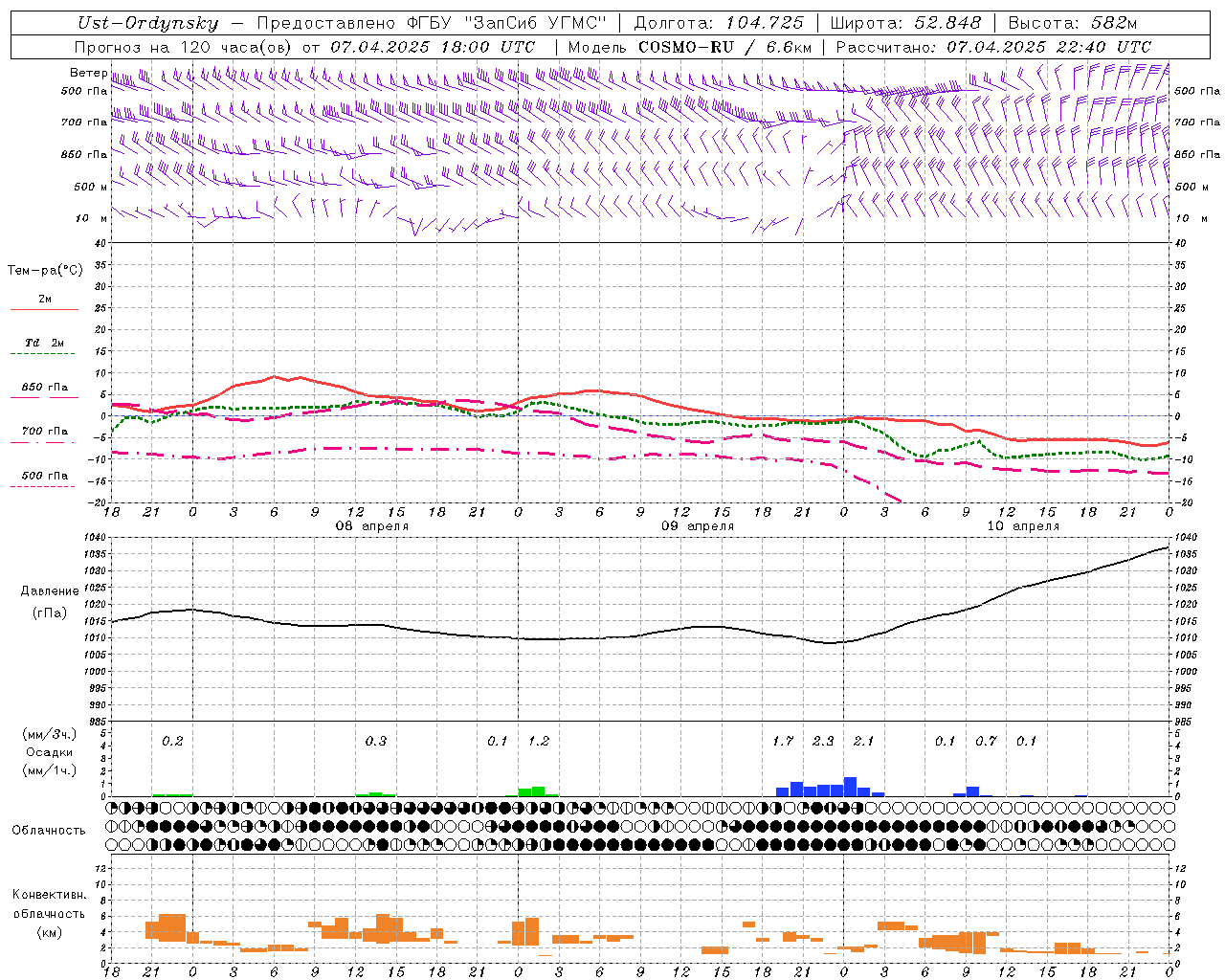
Task: Click the "10 апреля" date label
Action: coord(1023,526)
